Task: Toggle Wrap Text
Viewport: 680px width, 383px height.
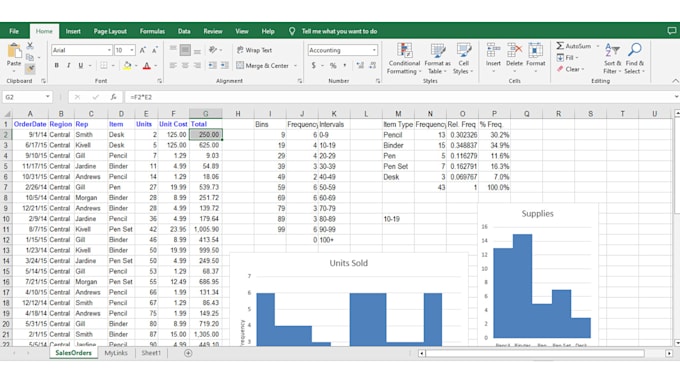Action: click(x=255, y=50)
